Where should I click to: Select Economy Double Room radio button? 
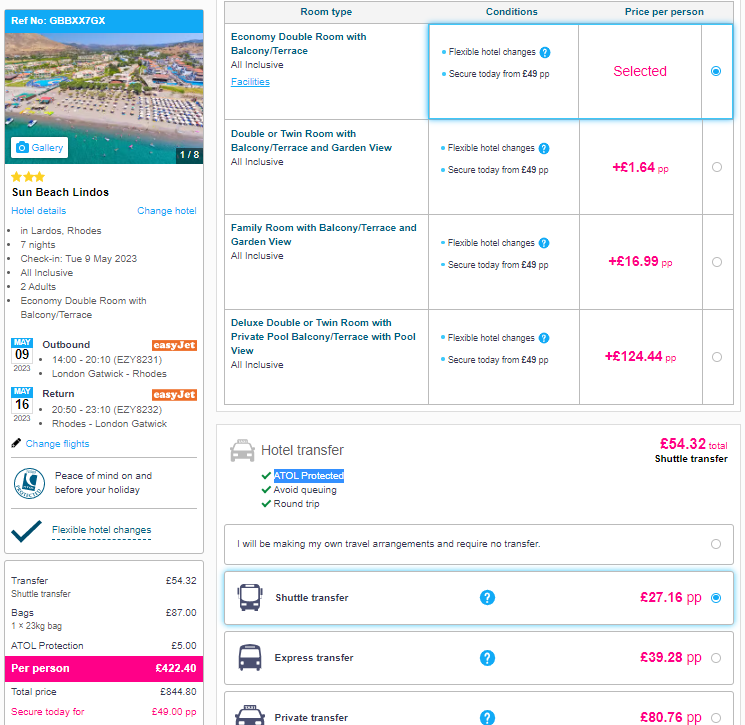(x=716, y=71)
